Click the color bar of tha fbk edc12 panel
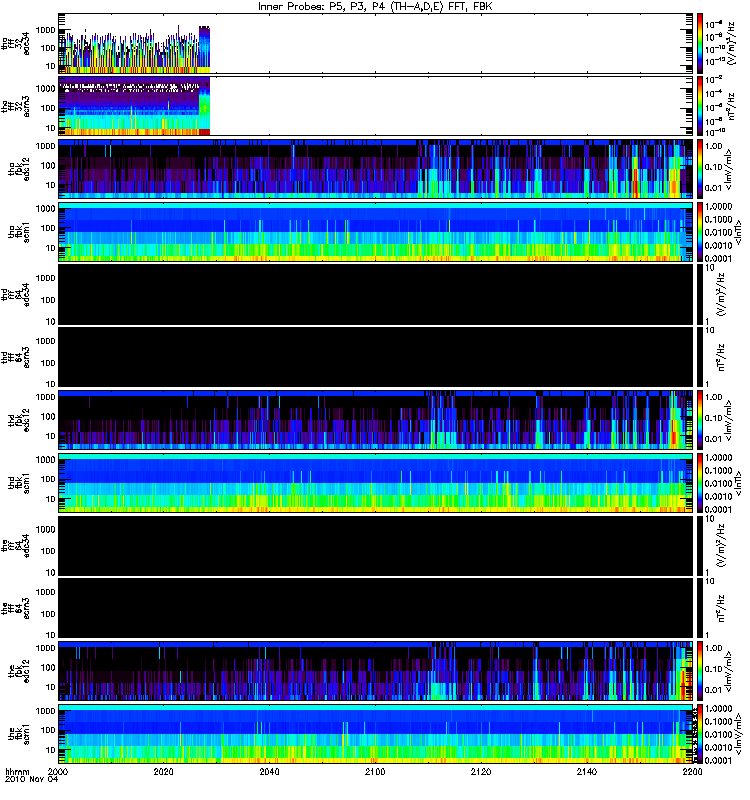This screenshot has width=750, height=800. click(700, 169)
